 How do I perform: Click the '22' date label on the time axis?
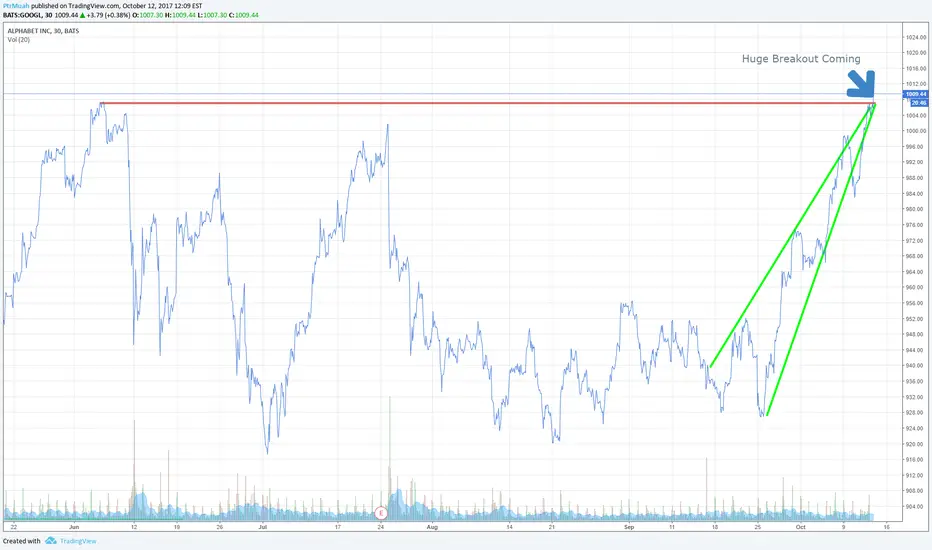[13, 527]
